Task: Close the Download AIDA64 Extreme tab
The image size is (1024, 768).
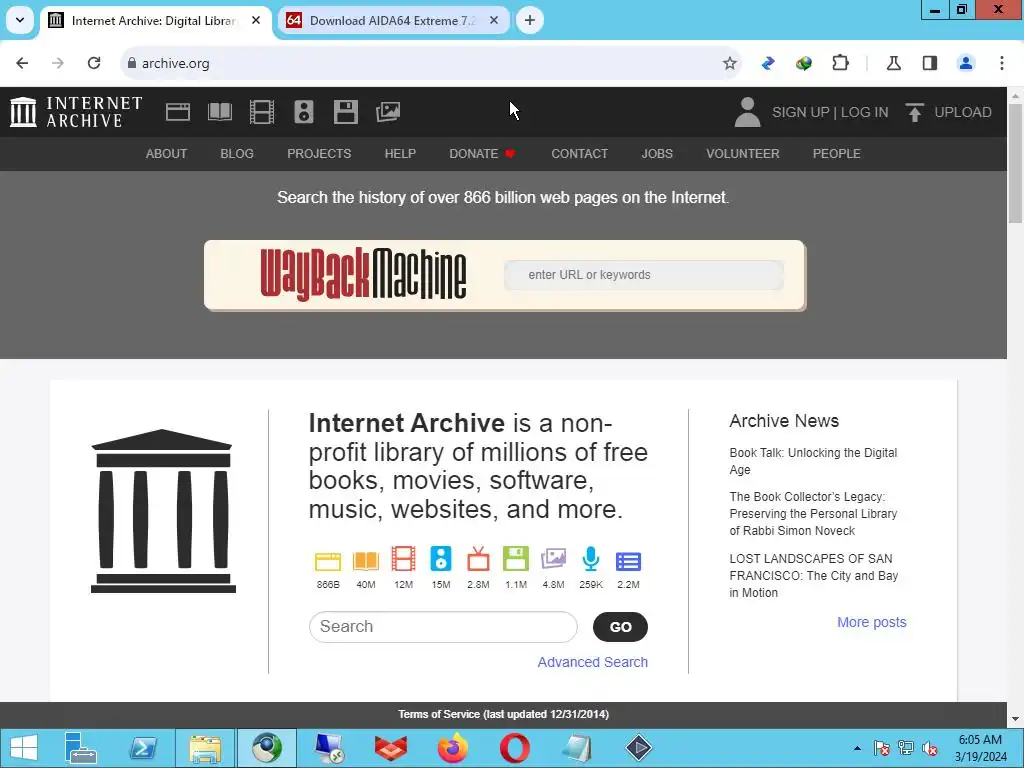Action: (494, 20)
